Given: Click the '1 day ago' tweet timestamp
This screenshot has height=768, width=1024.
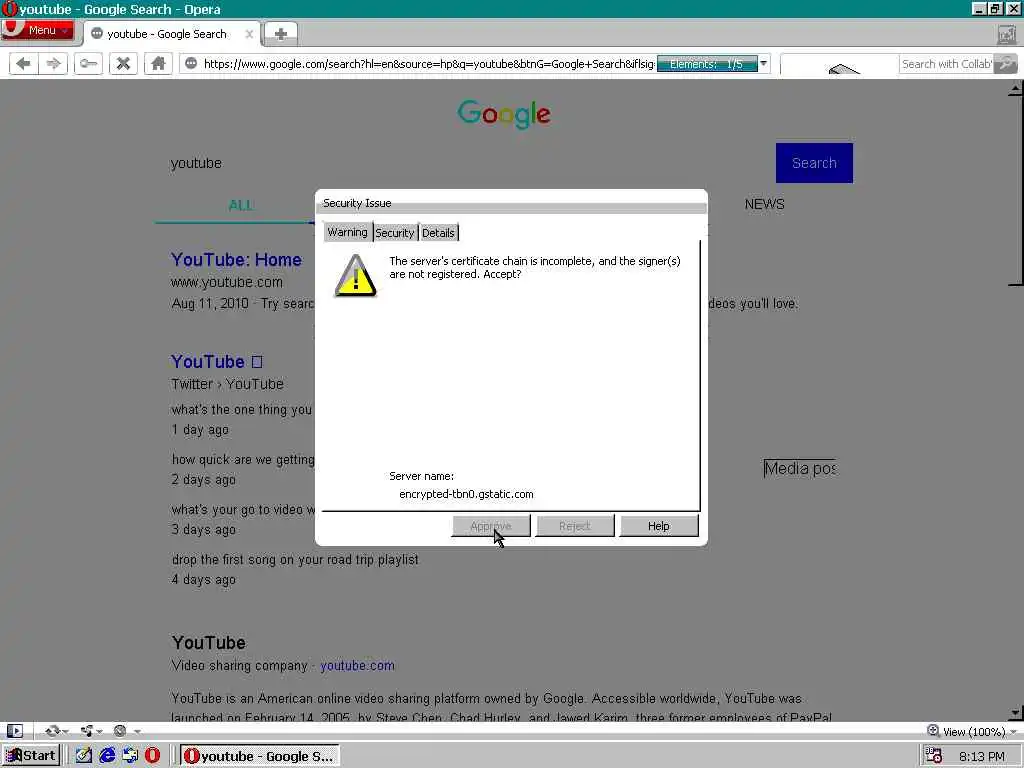Looking at the screenshot, I should 200,430.
